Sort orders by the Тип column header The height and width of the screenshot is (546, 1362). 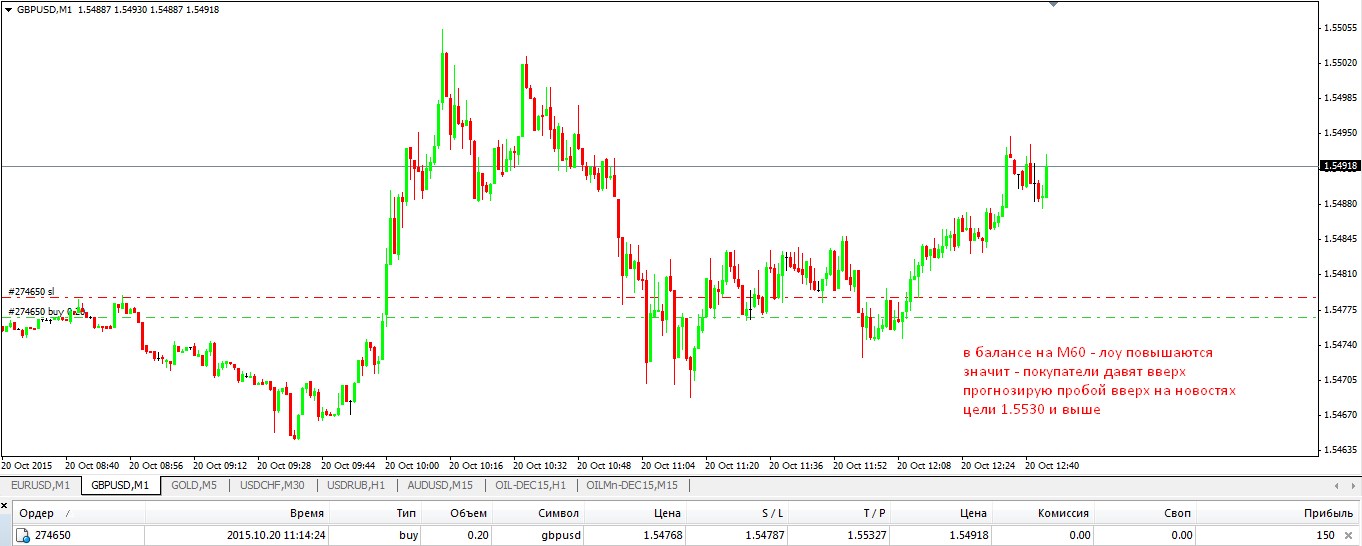(376, 513)
